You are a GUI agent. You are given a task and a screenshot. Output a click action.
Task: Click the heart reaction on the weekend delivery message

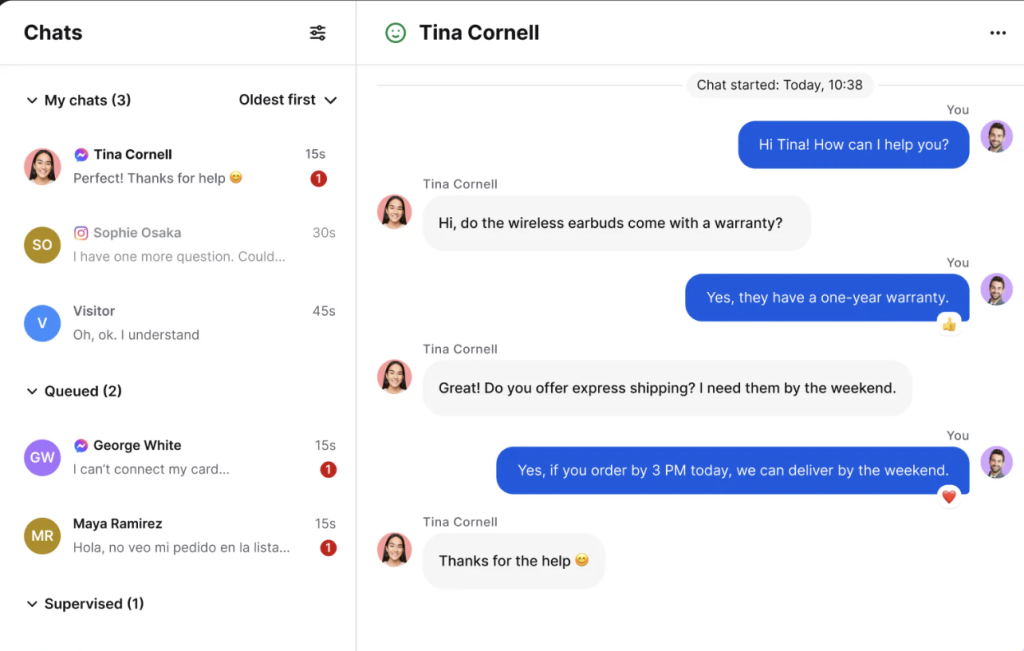pos(949,495)
